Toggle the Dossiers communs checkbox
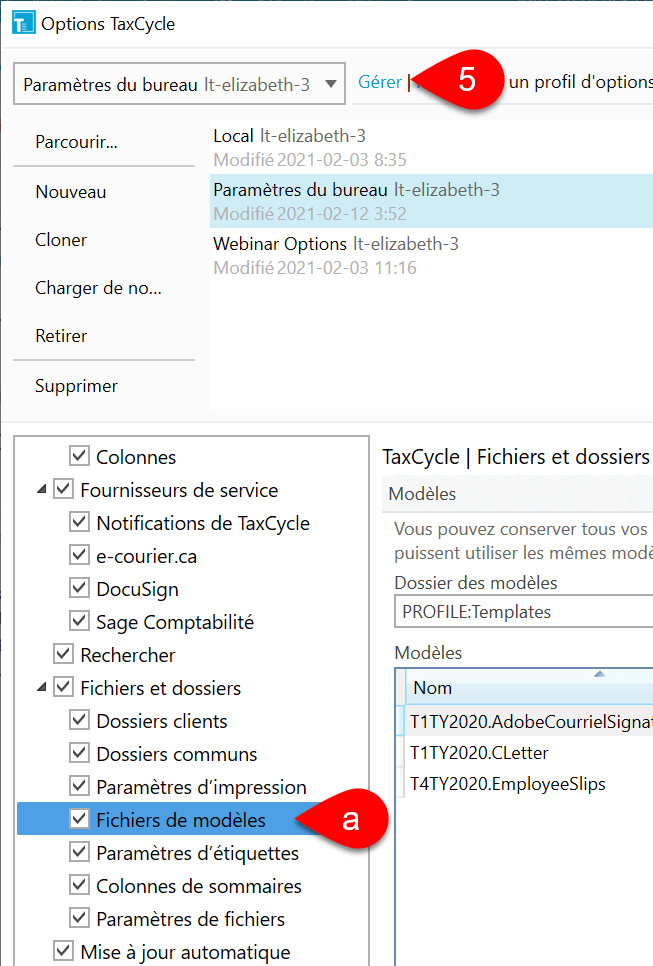Screen dimensions: 653x966 coord(79,753)
